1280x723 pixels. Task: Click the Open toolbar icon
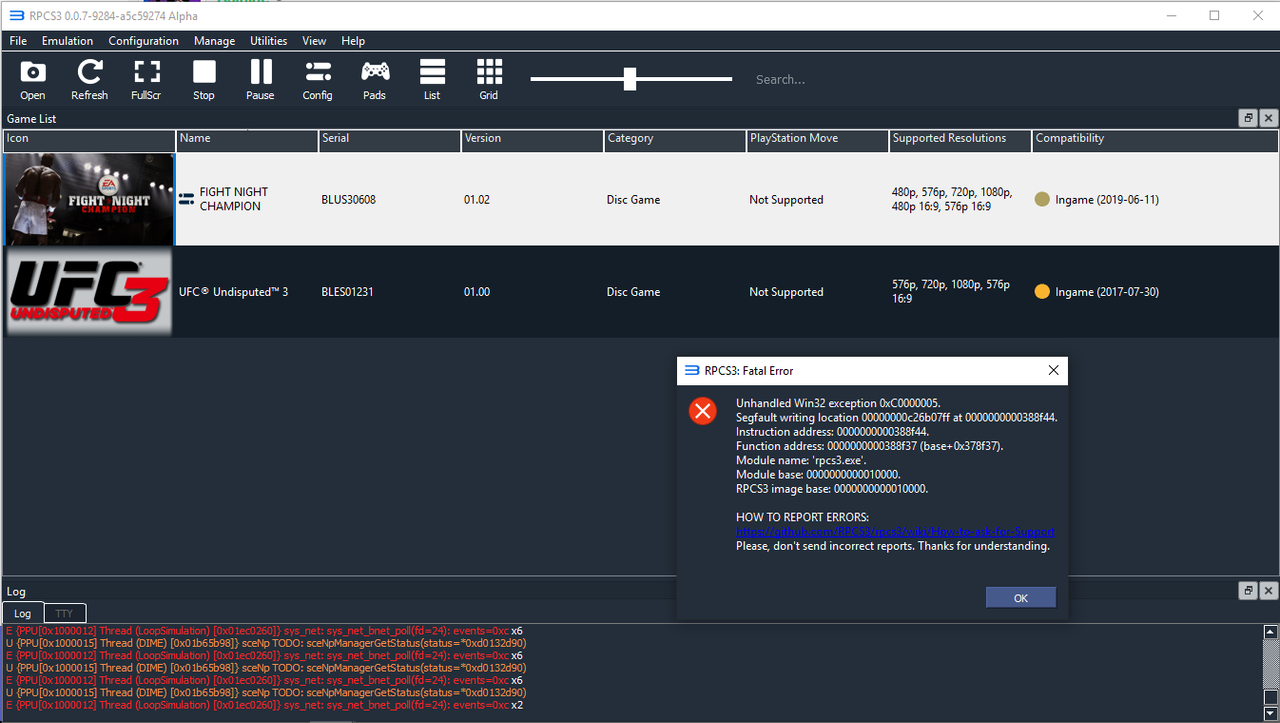tap(33, 79)
